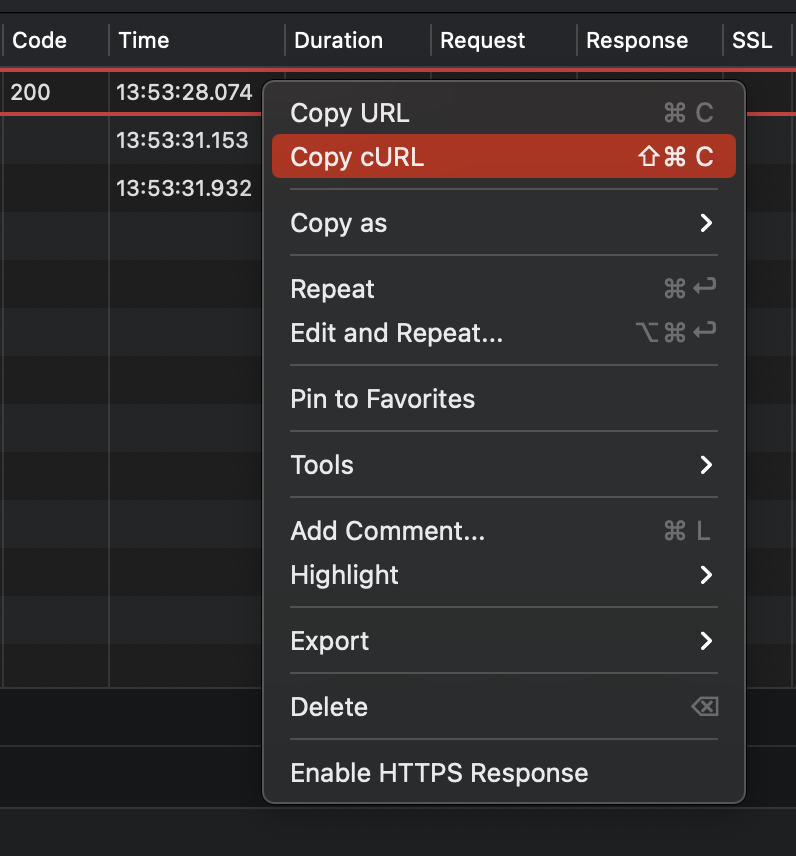The height and width of the screenshot is (856, 796).
Task: Choose Copy URL from context menu
Action: click(x=503, y=113)
